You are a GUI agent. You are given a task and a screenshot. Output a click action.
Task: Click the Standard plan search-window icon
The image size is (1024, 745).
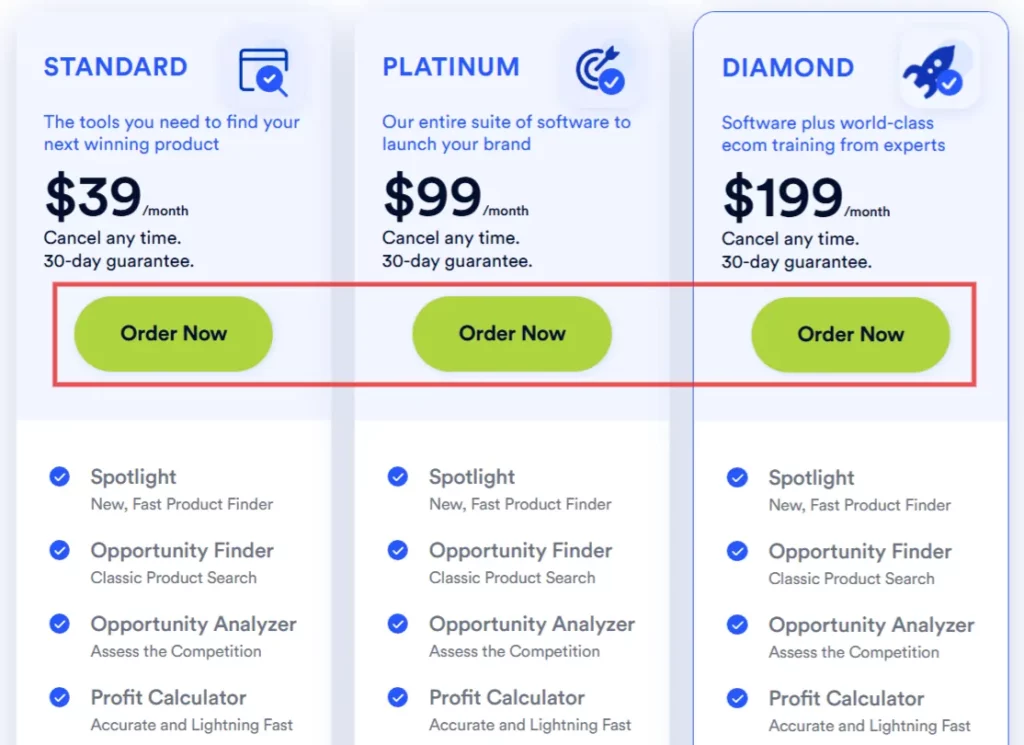tap(263, 72)
